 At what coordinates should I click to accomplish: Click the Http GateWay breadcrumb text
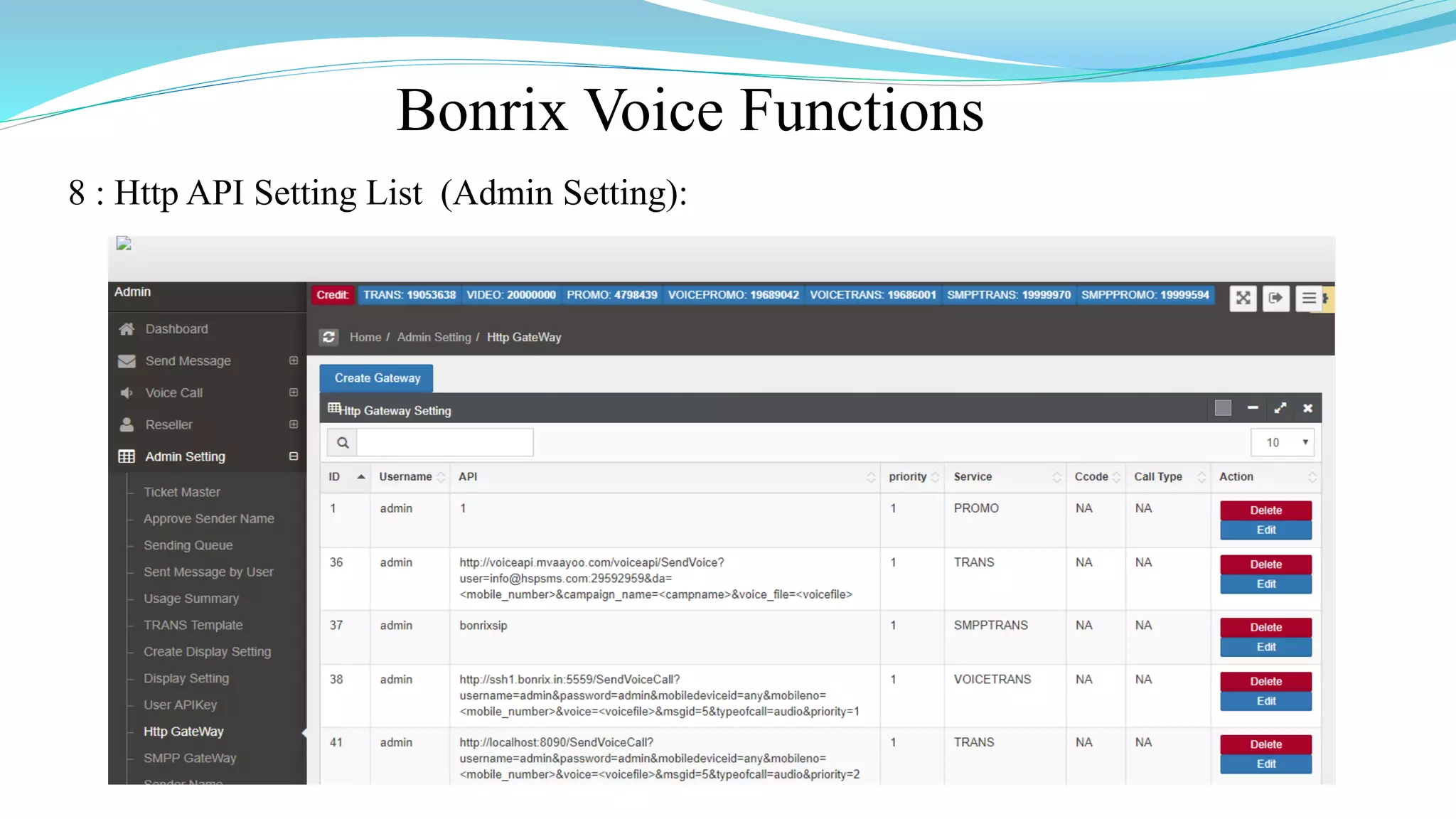click(x=524, y=337)
